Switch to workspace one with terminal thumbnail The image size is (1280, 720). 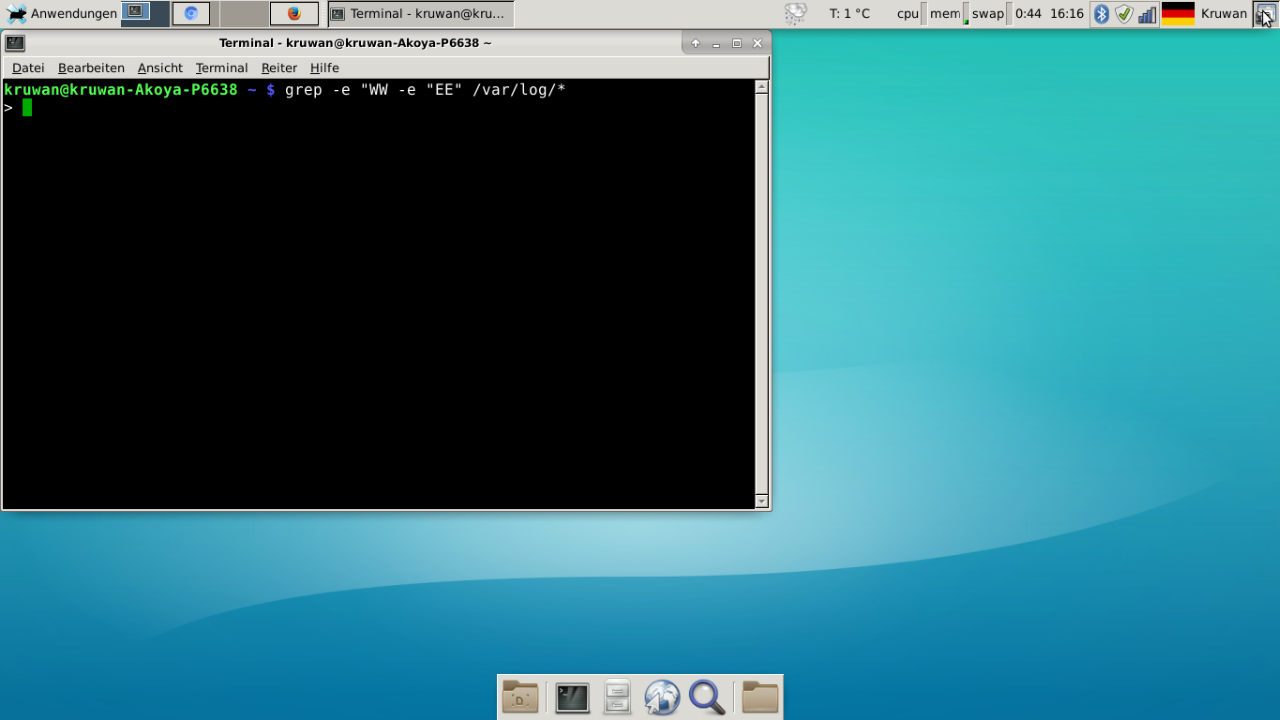point(145,14)
